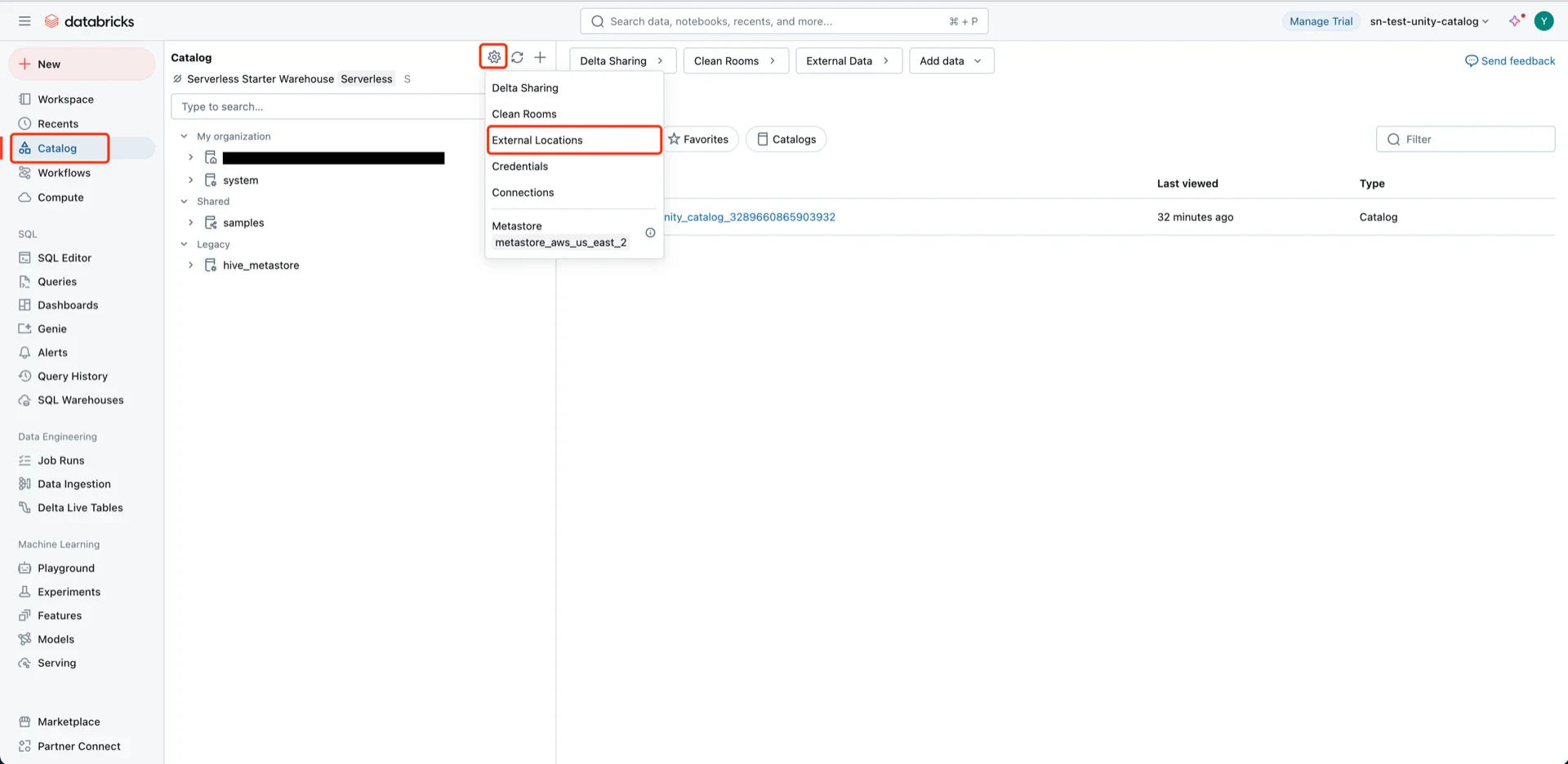Open the sn-test-unity-catalog workspace switcher
The image size is (1568, 764).
[1429, 21]
